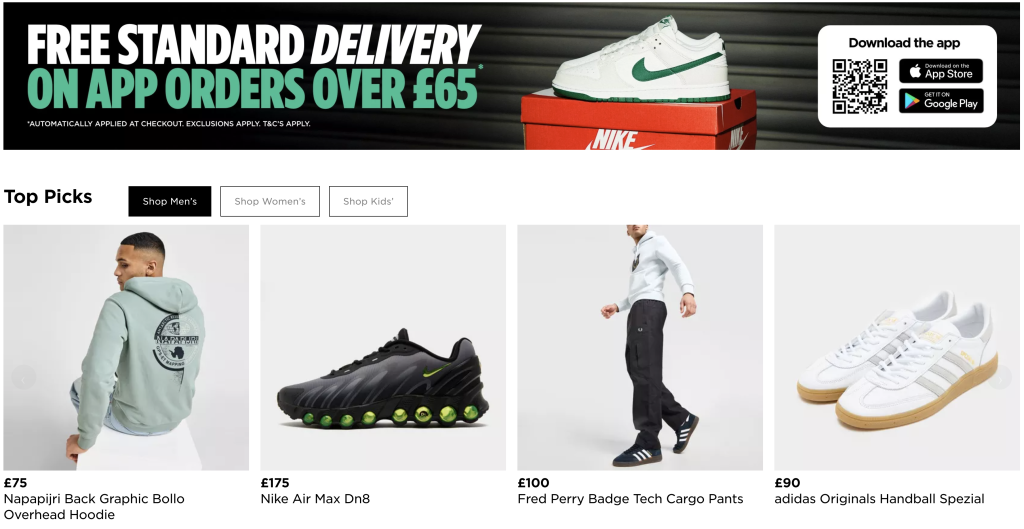
Task: Click the Nike shoe box in the banner
Action: click(638, 120)
